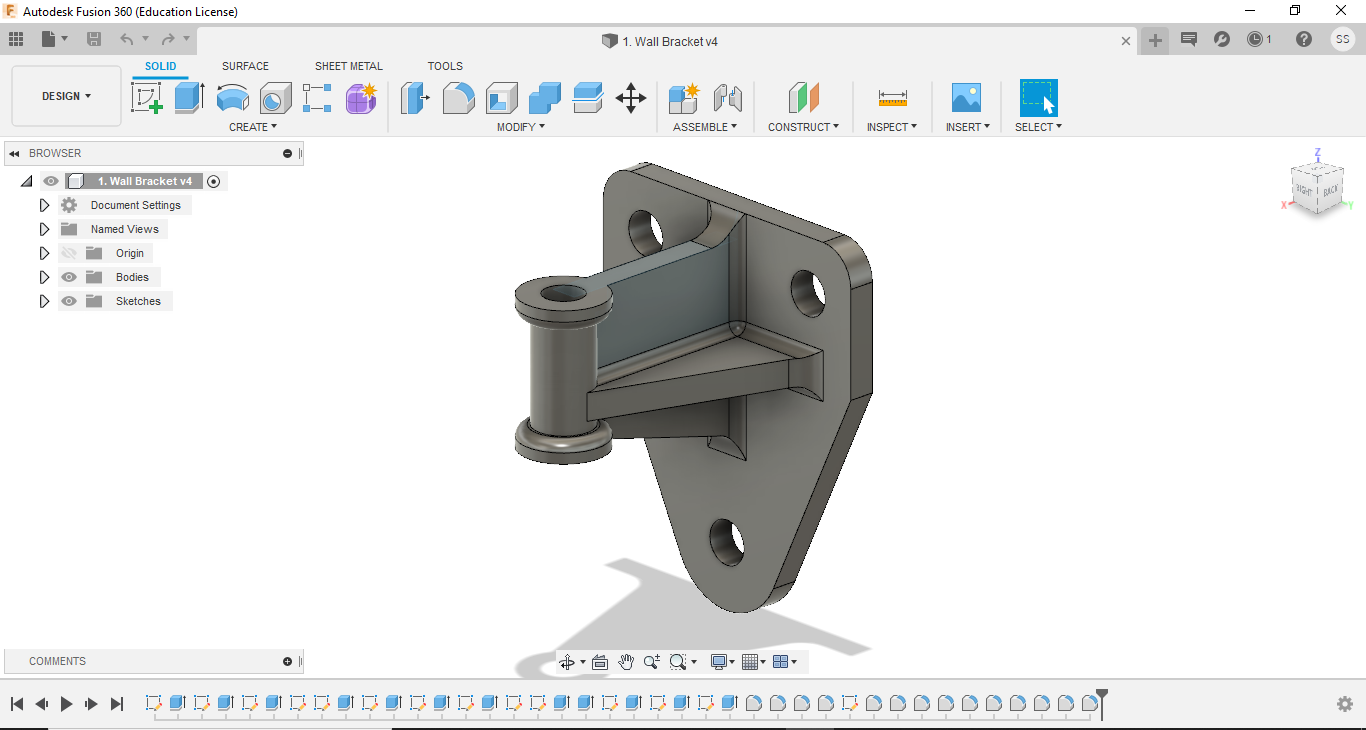The height and width of the screenshot is (730, 1366).
Task: Switch to the SOLID tab
Action: click(x=160, y=66)
